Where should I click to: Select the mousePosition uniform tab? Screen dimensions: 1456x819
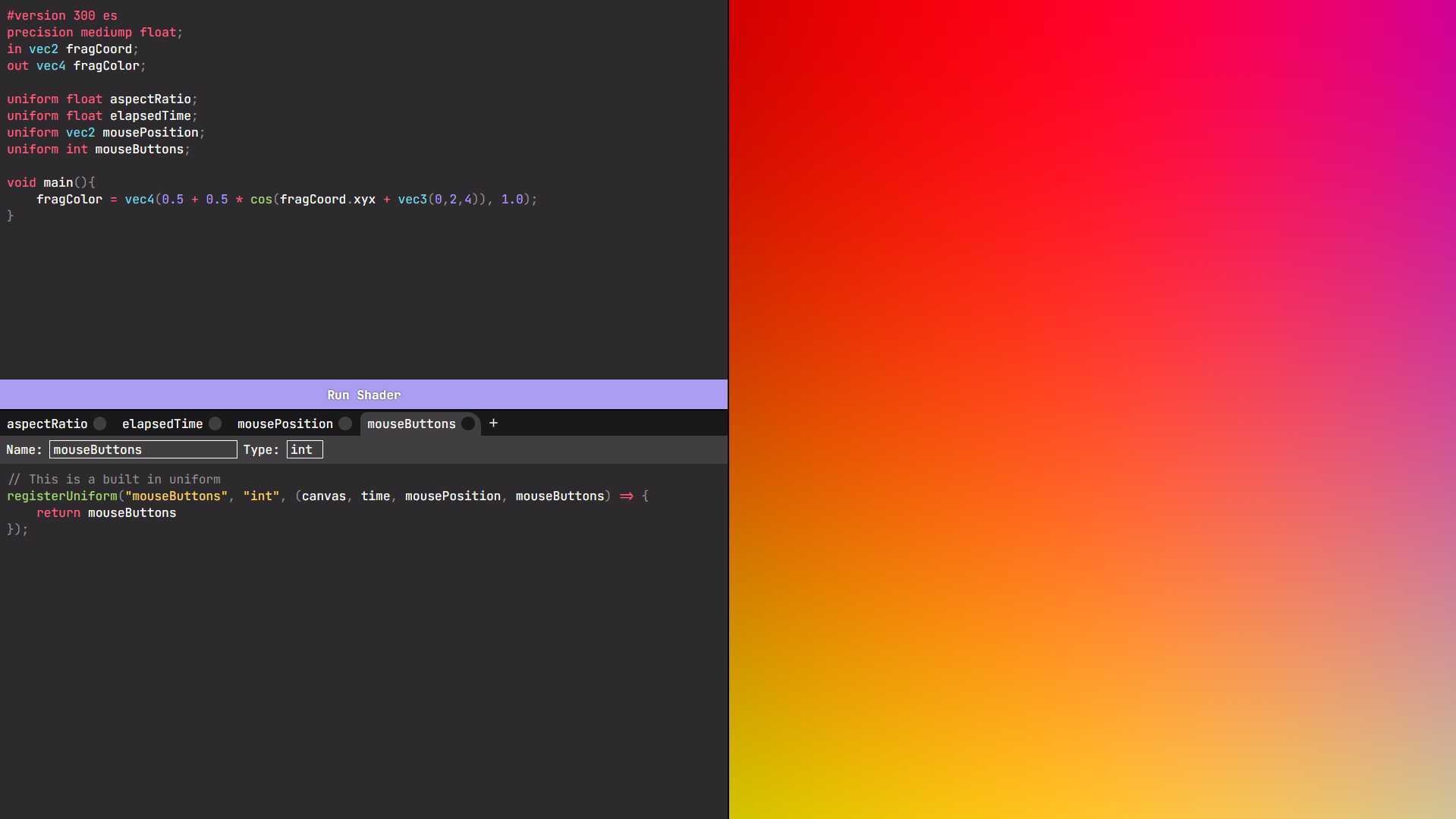tap(285, 424)
